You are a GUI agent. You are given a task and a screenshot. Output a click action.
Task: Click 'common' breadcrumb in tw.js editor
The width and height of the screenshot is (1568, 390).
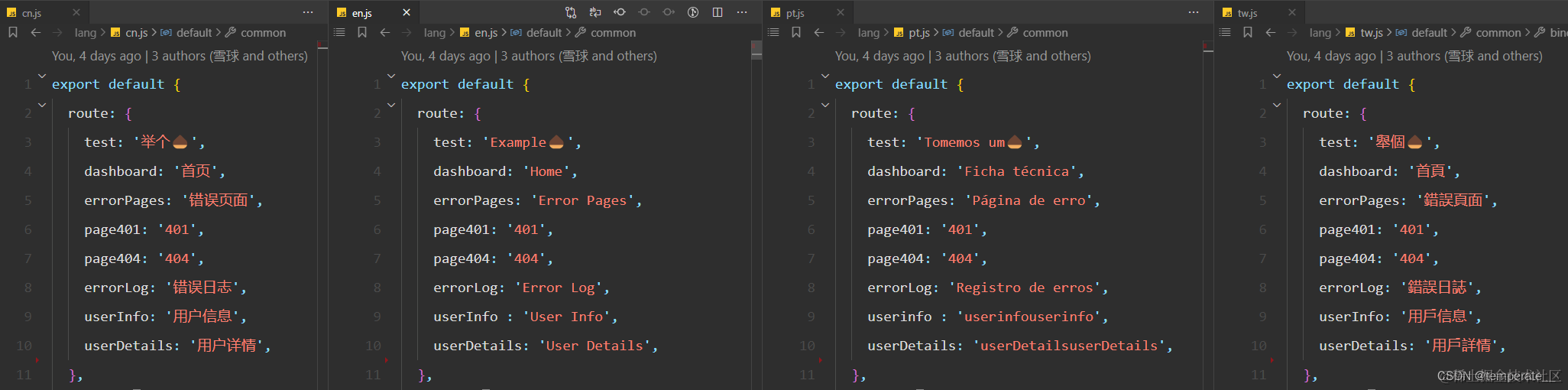1498,33
